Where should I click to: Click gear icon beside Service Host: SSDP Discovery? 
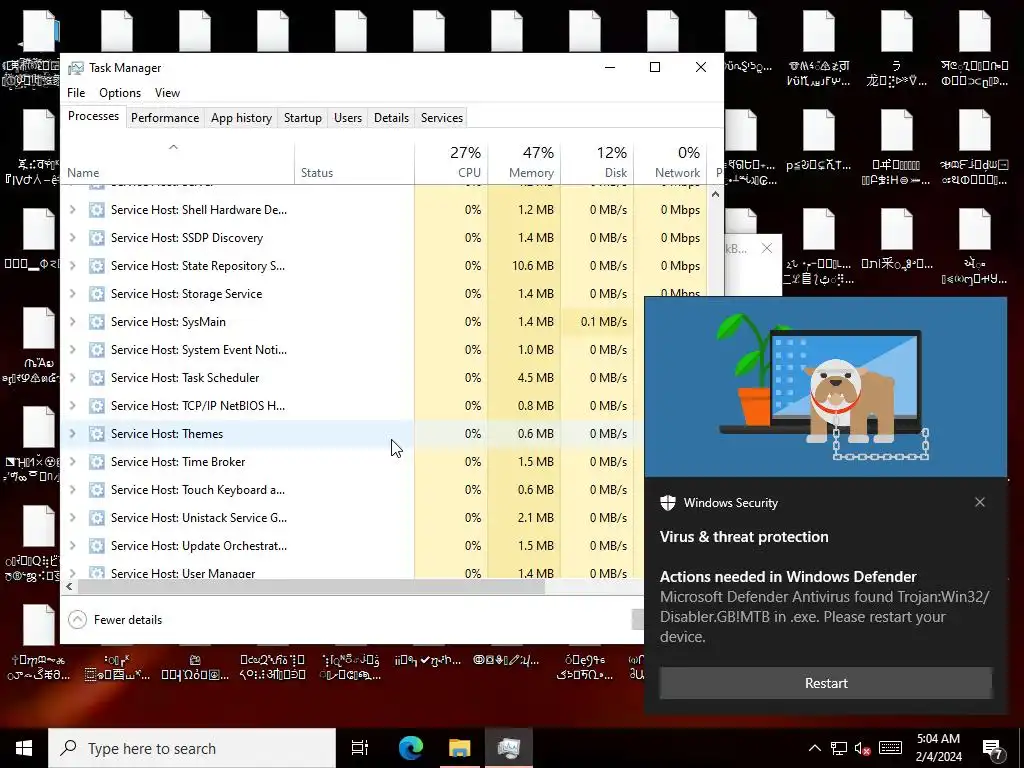point(97,238)
